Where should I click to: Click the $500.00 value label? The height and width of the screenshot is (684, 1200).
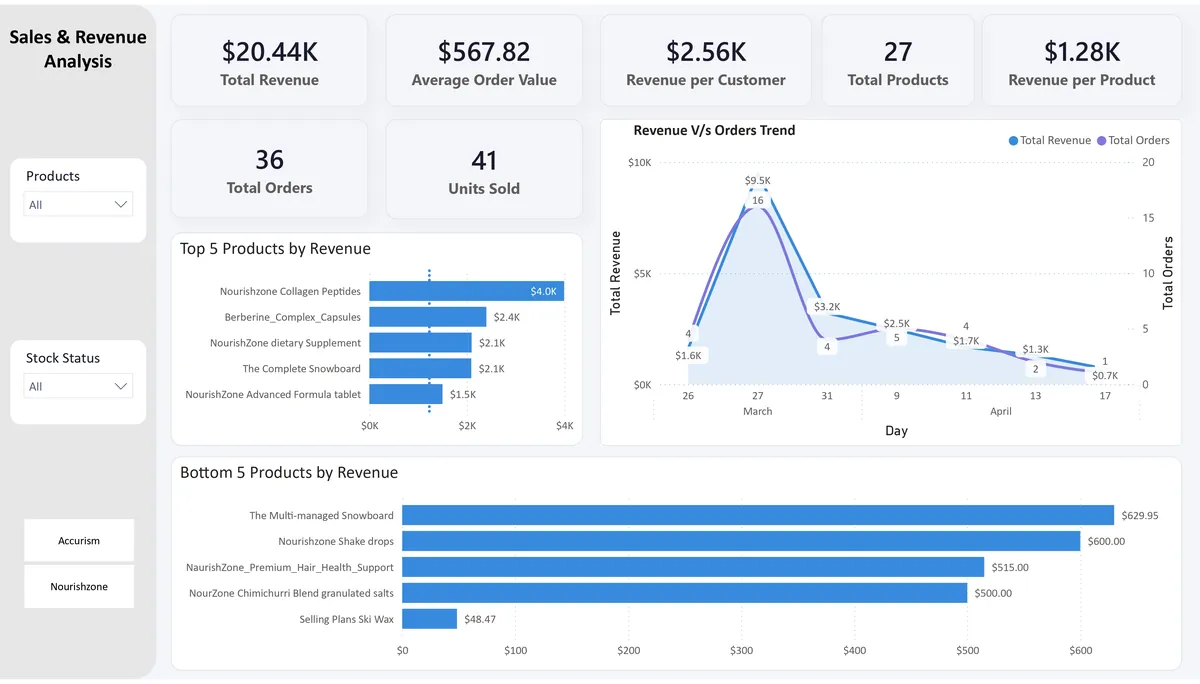tap(993, 593)
